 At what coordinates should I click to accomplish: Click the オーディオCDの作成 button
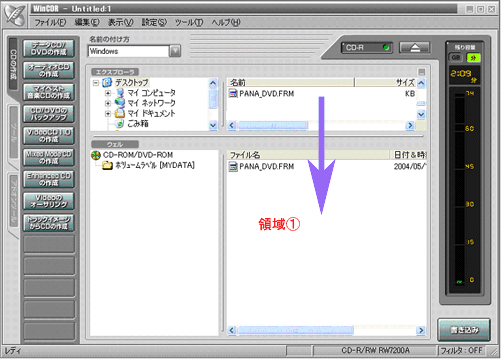point(49,70)
